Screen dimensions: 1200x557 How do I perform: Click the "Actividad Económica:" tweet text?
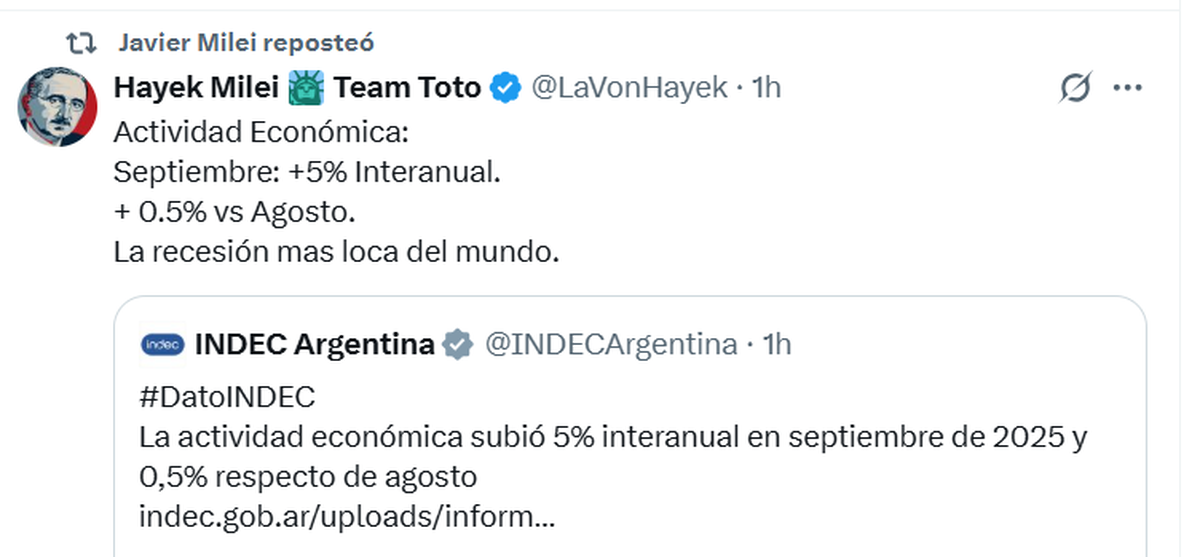coord(262,132)
